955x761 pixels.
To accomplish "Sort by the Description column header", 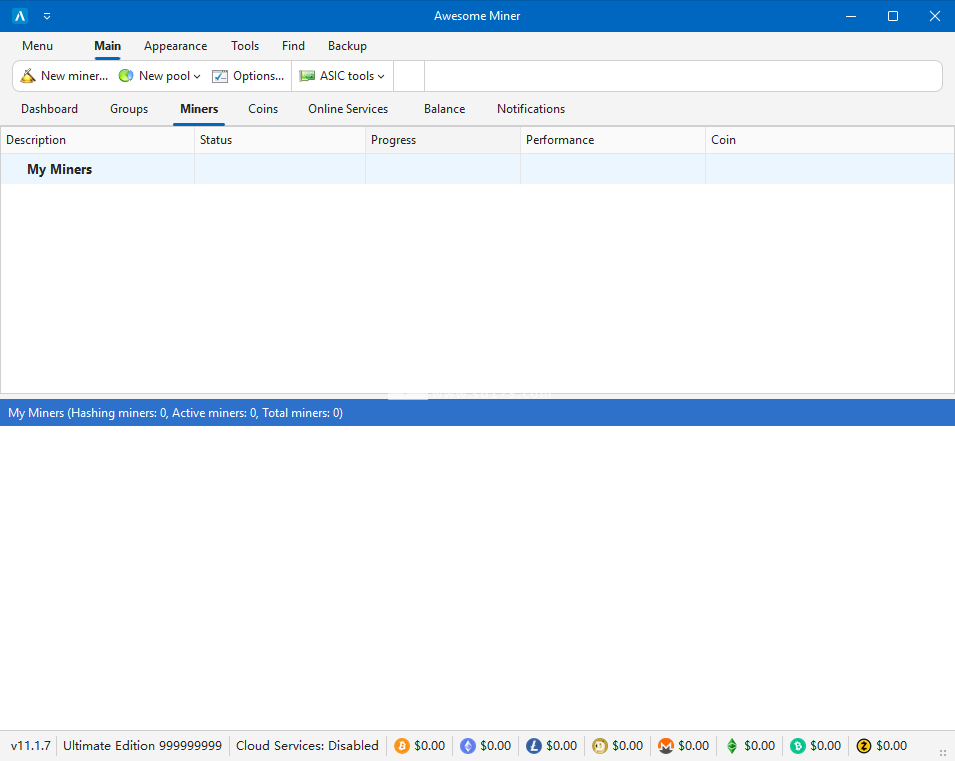I will coord(97,140).
